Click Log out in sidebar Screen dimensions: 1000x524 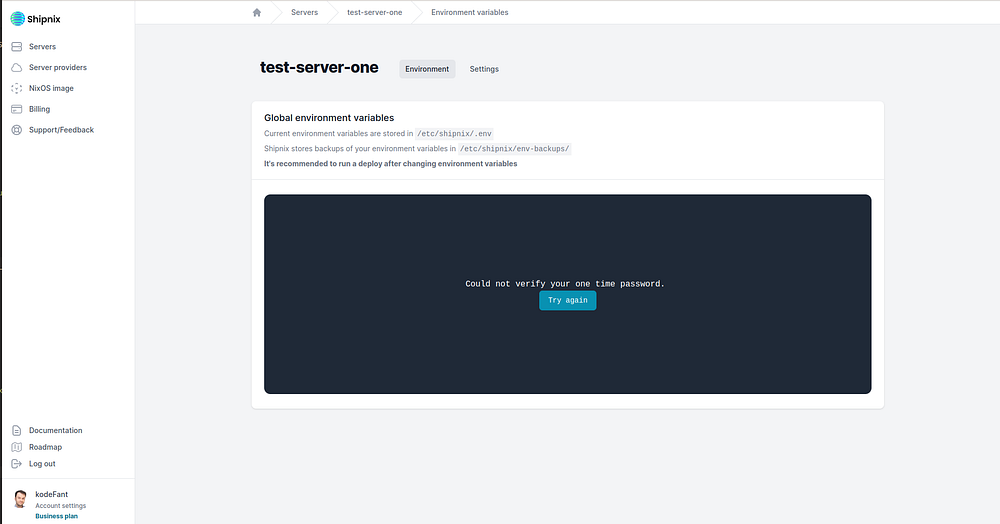[42, 463]
